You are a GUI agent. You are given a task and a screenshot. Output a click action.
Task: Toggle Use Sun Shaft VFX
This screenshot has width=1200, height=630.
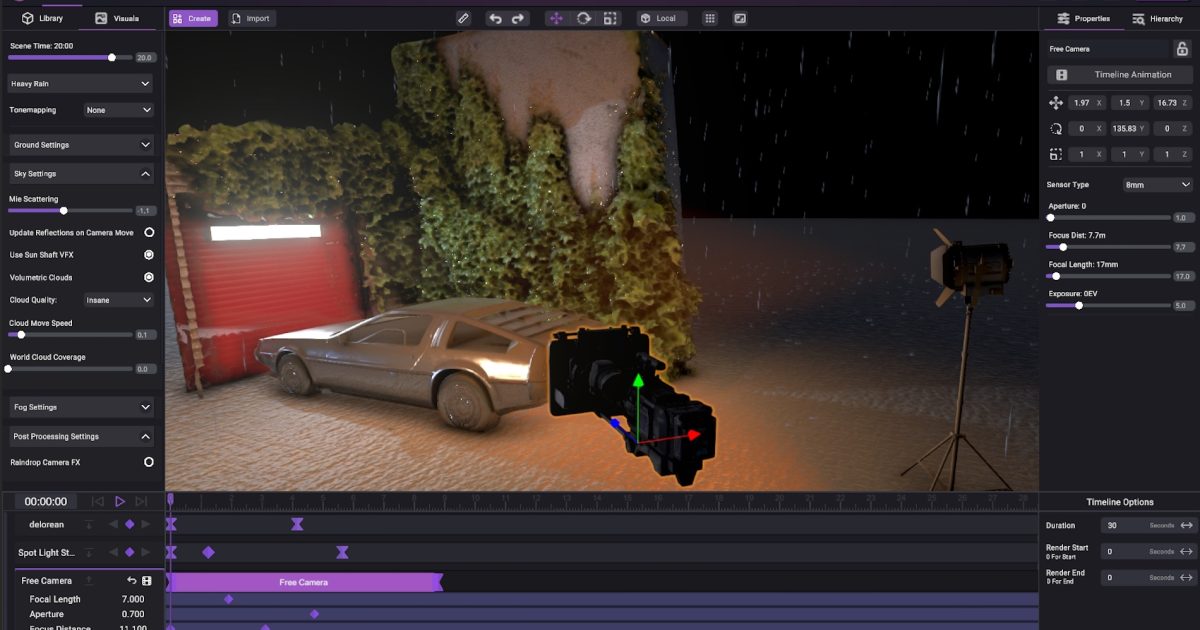pos(148,253)
